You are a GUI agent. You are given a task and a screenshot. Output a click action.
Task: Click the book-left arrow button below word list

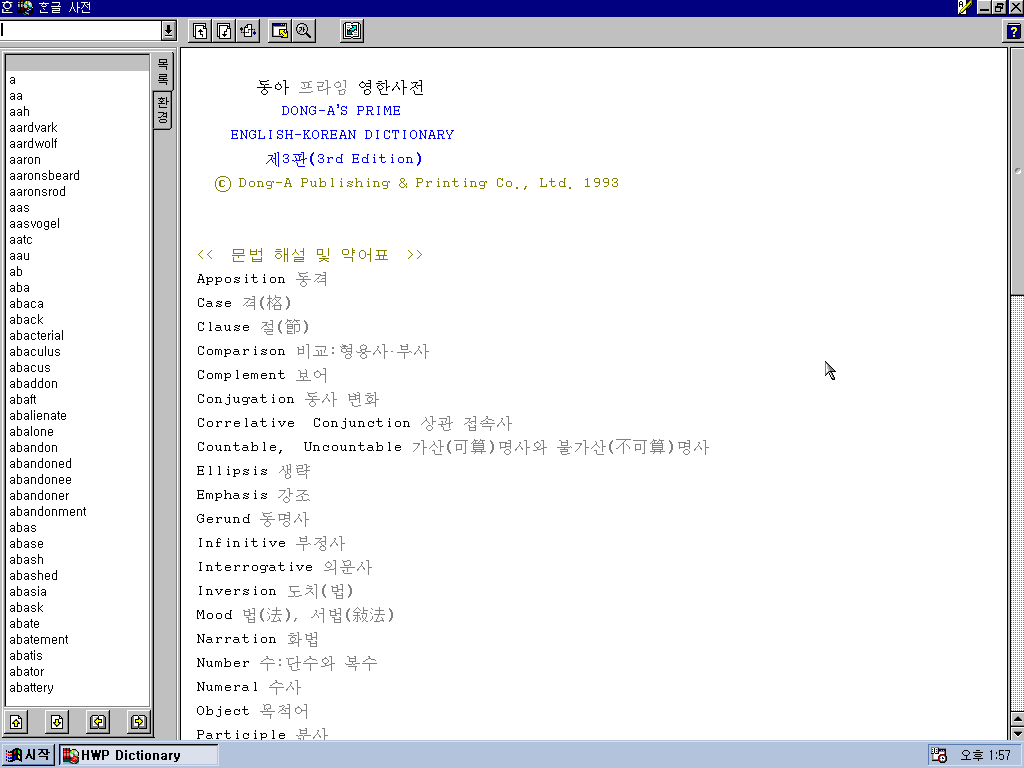coord(98,722)
